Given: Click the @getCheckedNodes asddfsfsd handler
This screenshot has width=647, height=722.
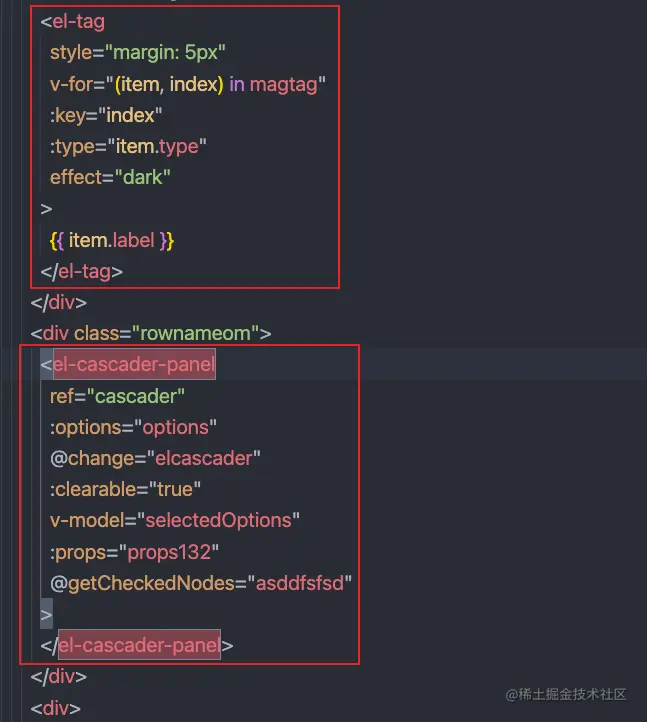Looking at the screenshot, I should point(201,583).
